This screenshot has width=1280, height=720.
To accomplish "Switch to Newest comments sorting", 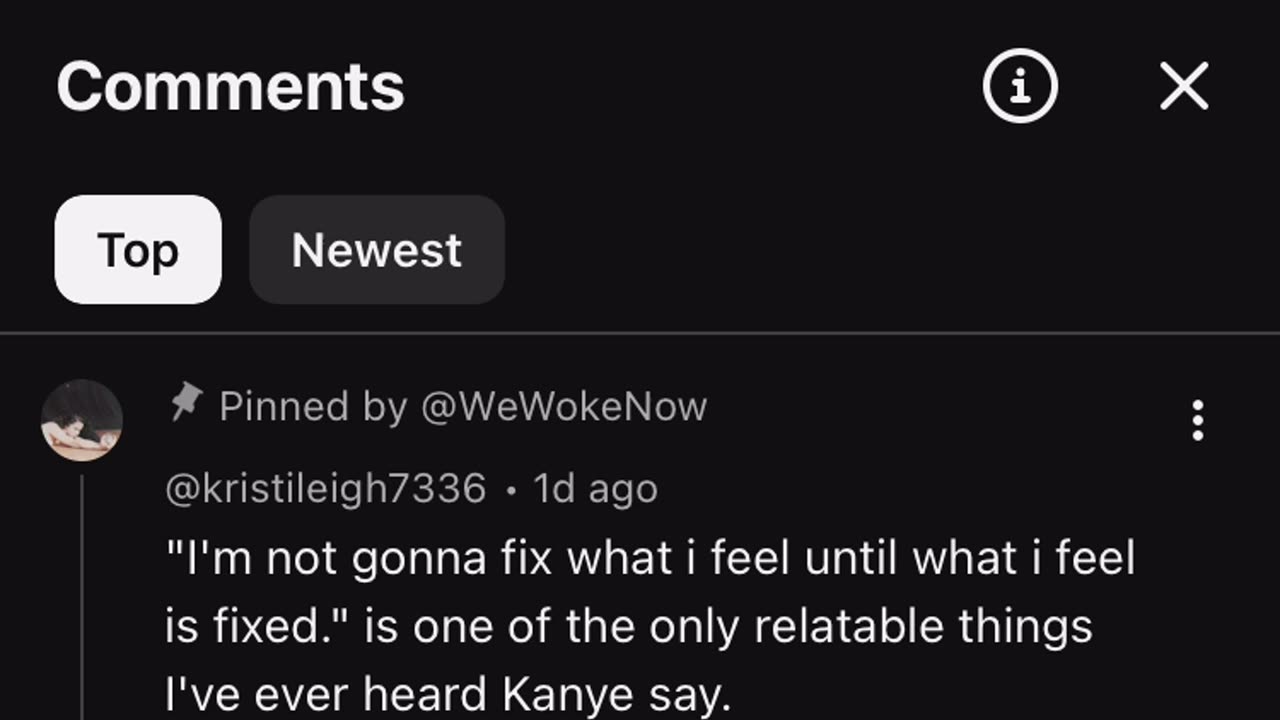I will tap(377, 250).
